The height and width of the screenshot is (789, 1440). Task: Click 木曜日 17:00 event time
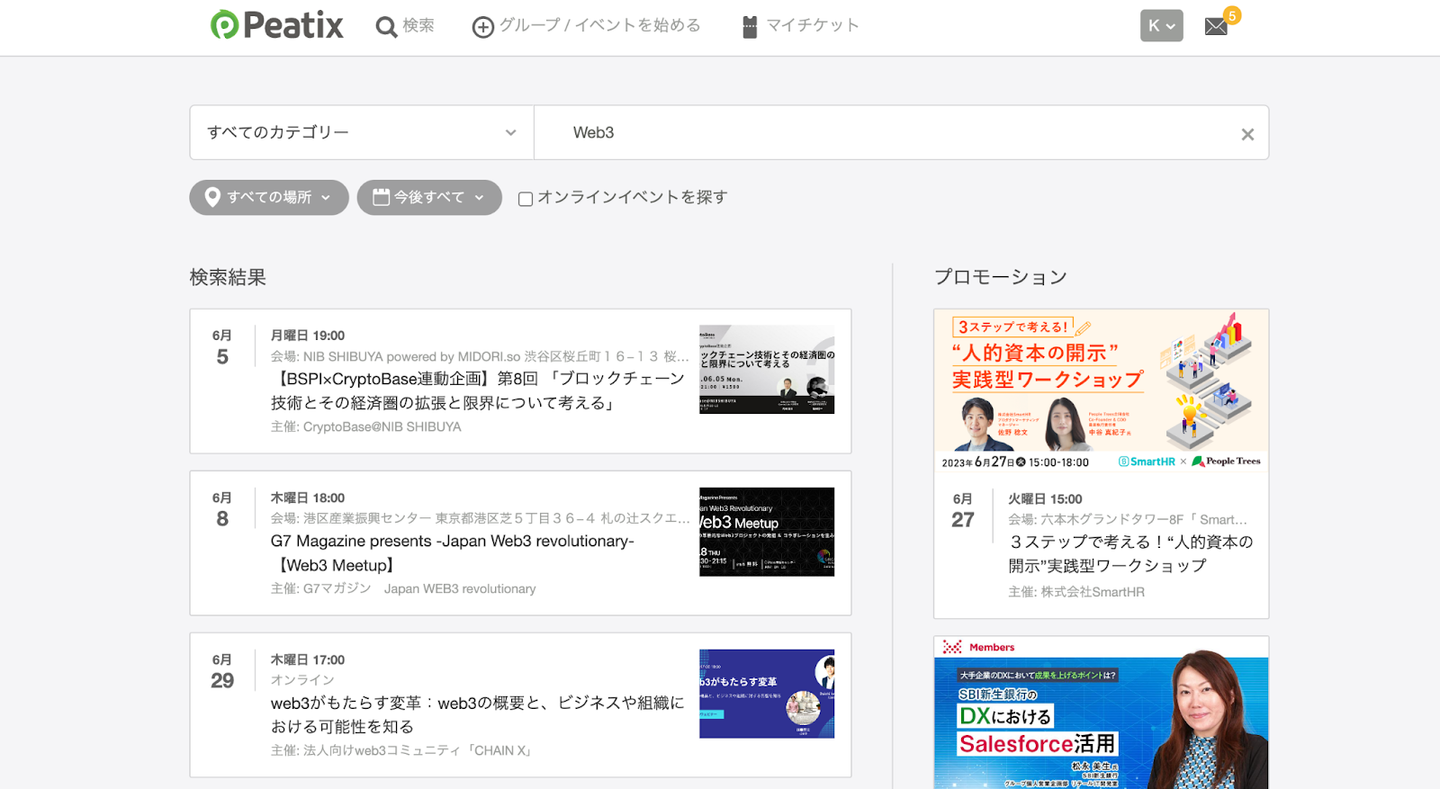click(x=307, y=660)
